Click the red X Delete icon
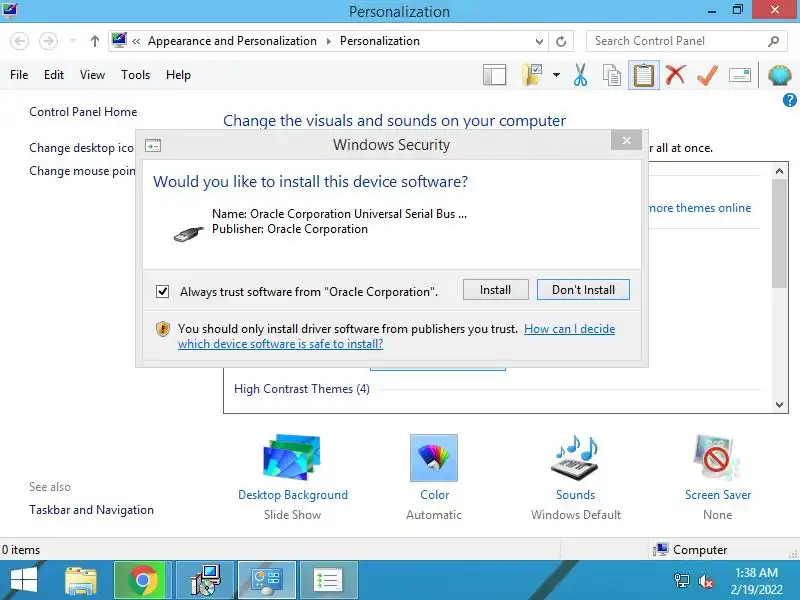The height and width of the screenshot is (600, 800). [x=675, y=75]
